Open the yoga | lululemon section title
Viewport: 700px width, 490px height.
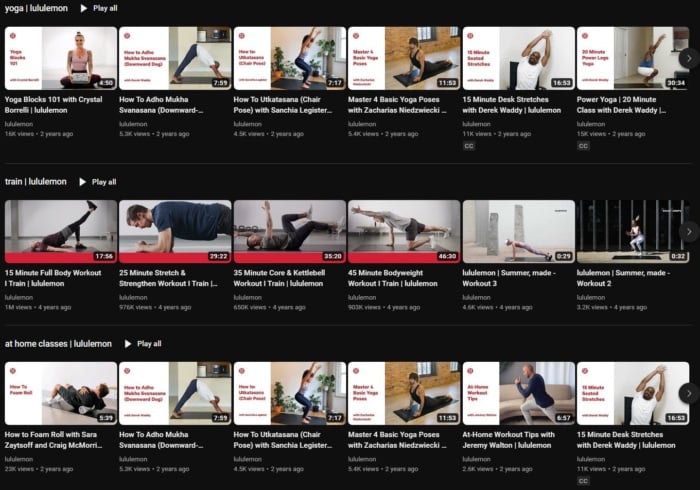click(36, 8)
